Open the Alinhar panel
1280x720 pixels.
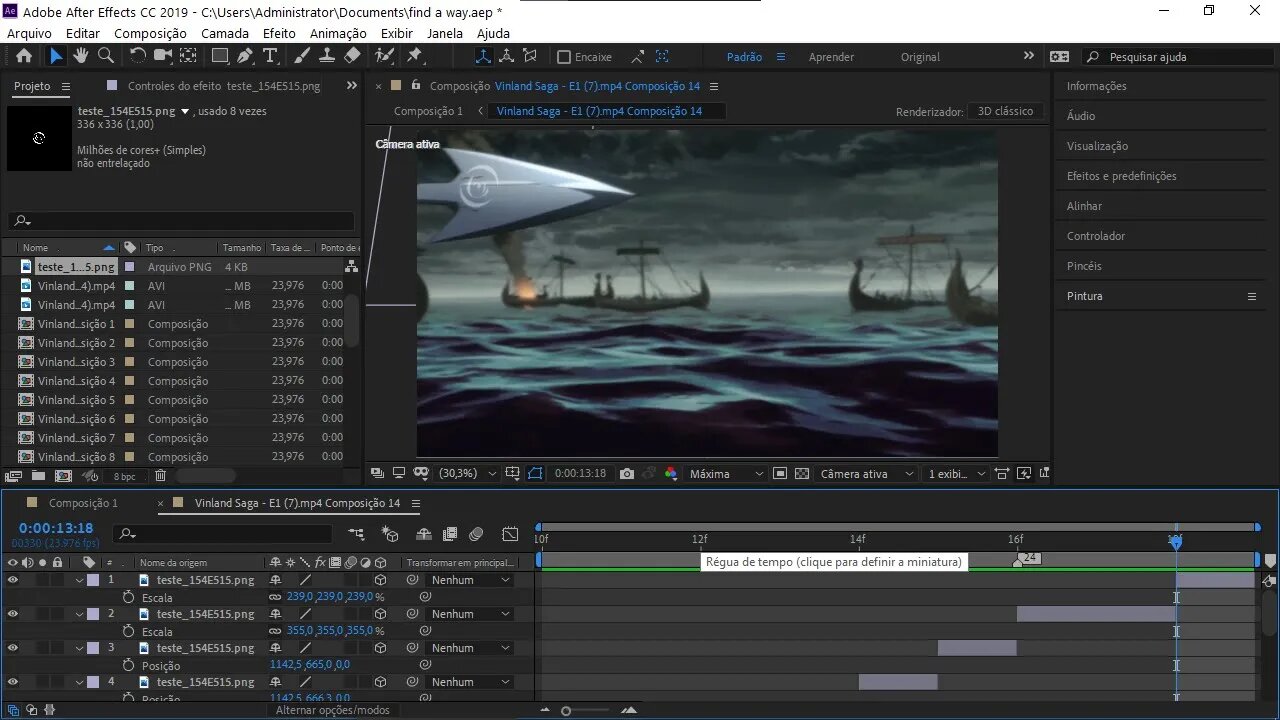point(1084,206)
